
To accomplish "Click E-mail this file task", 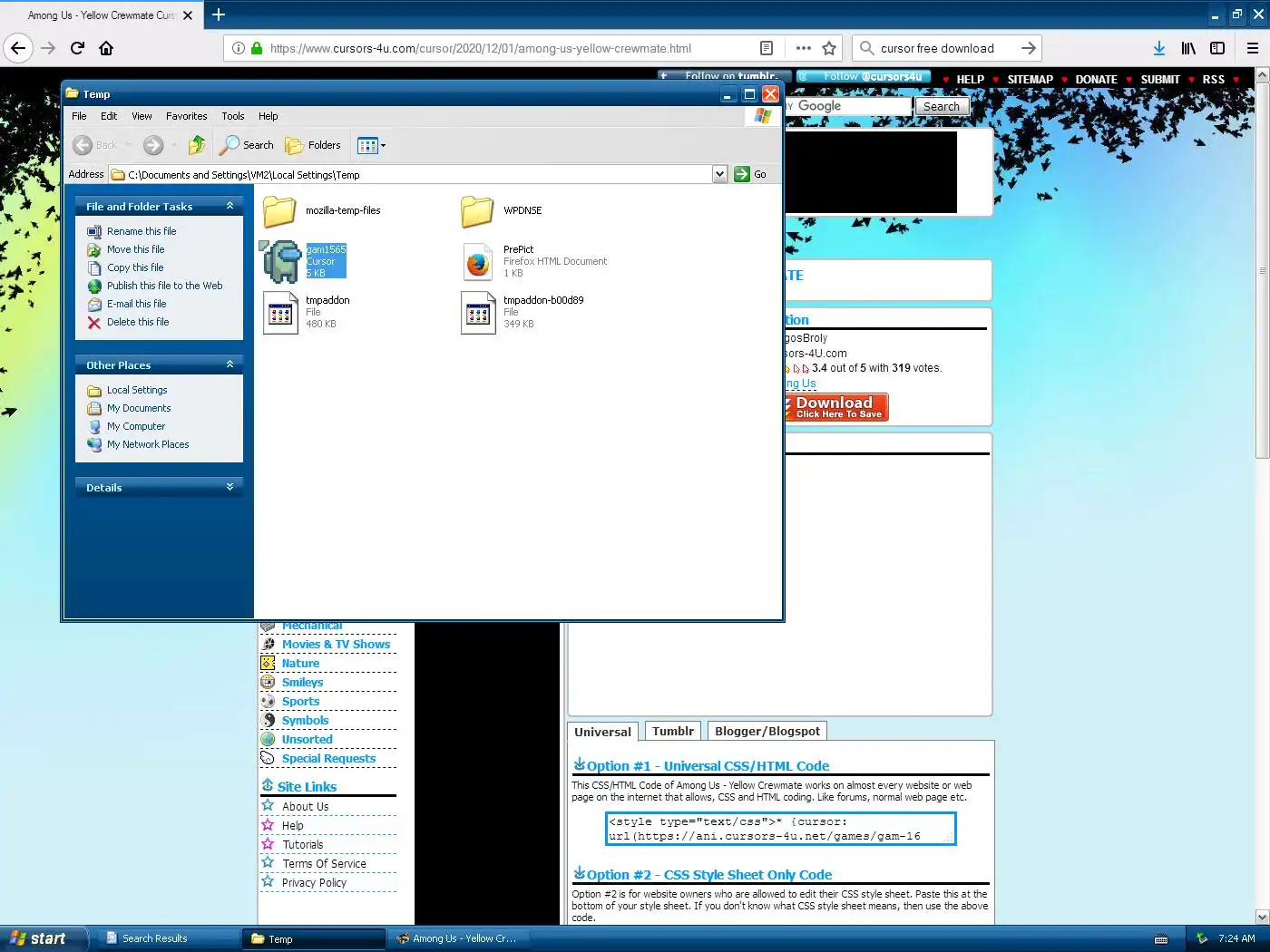I will tap(127, 304).
